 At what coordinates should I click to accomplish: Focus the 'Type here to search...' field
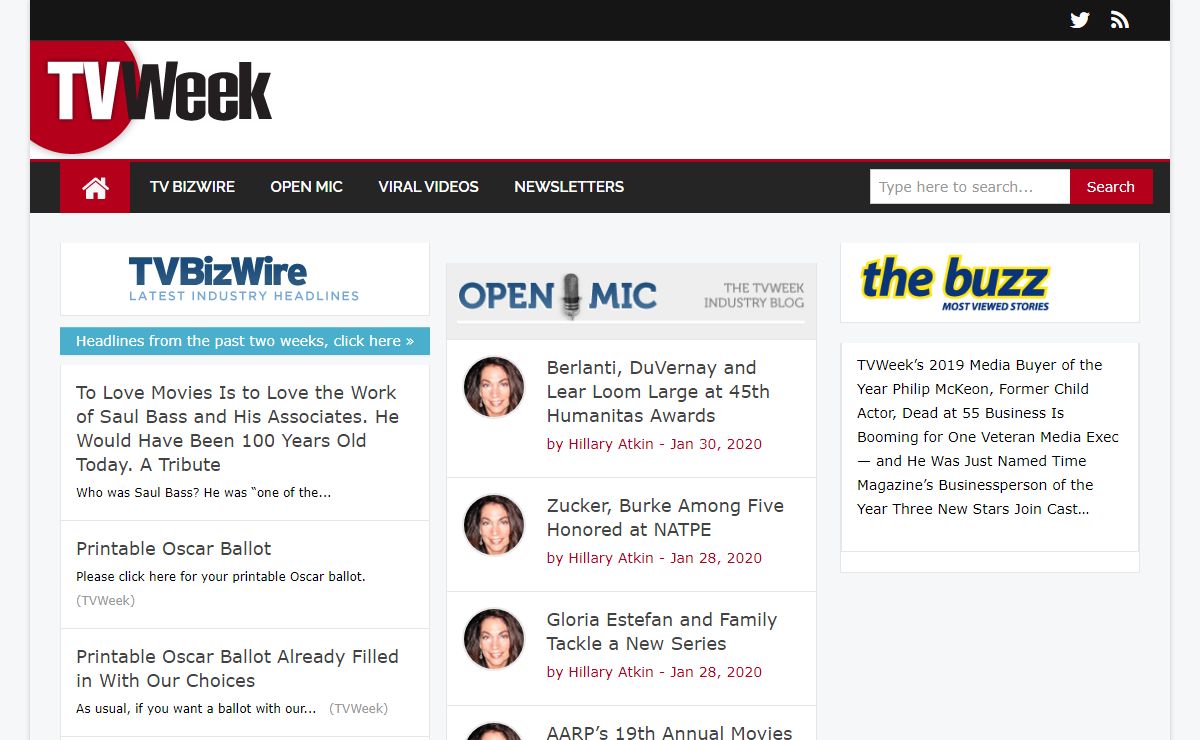[x=970, y=187]
